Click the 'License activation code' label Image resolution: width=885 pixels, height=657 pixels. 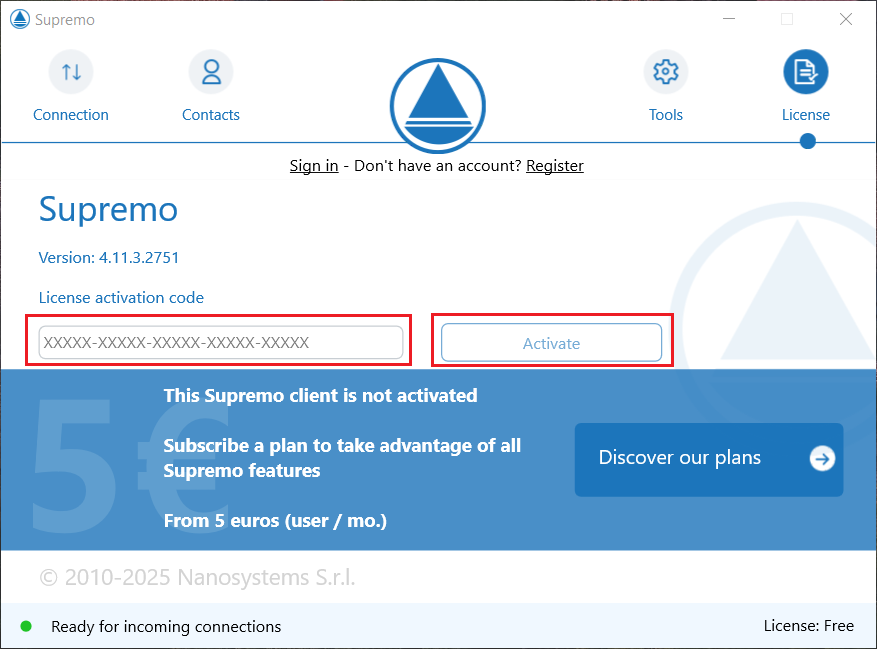coord(121,298)
